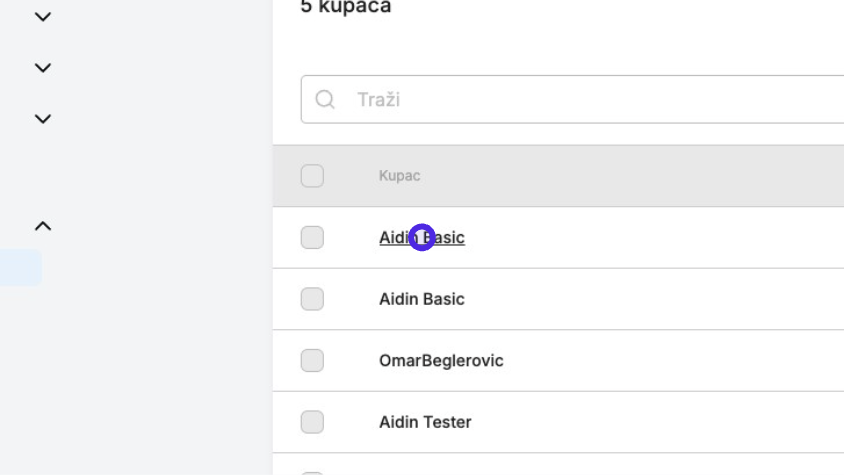Check the partially visible checkbox below Aidin Tester
This screenshot has width=844, height=475.
[x=312, y=473]
